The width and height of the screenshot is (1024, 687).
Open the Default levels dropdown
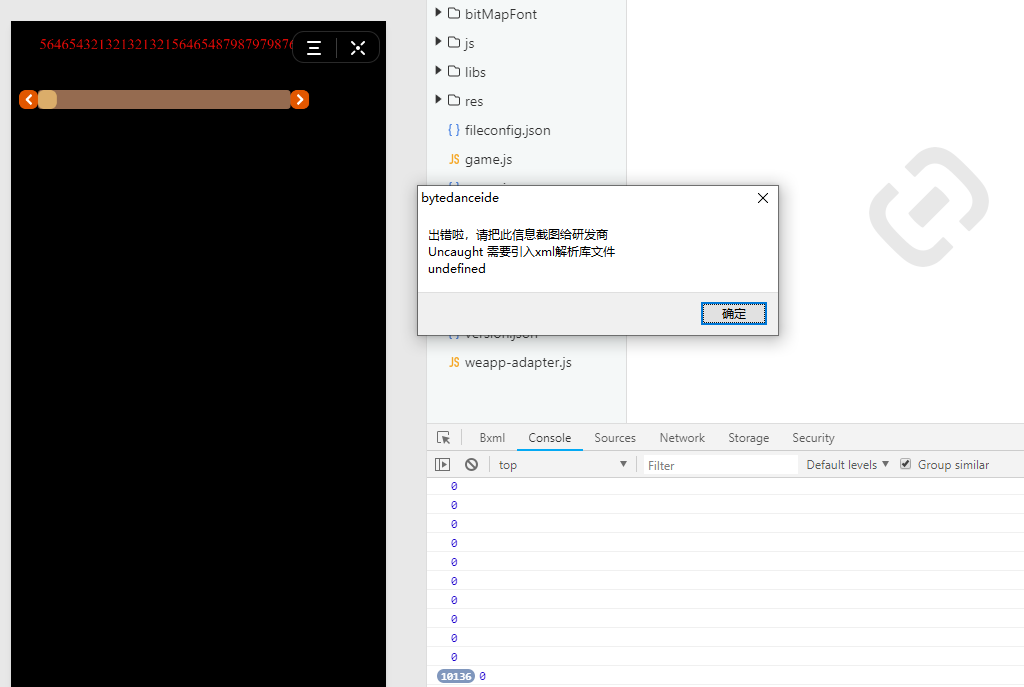click(x=847, y=464)
